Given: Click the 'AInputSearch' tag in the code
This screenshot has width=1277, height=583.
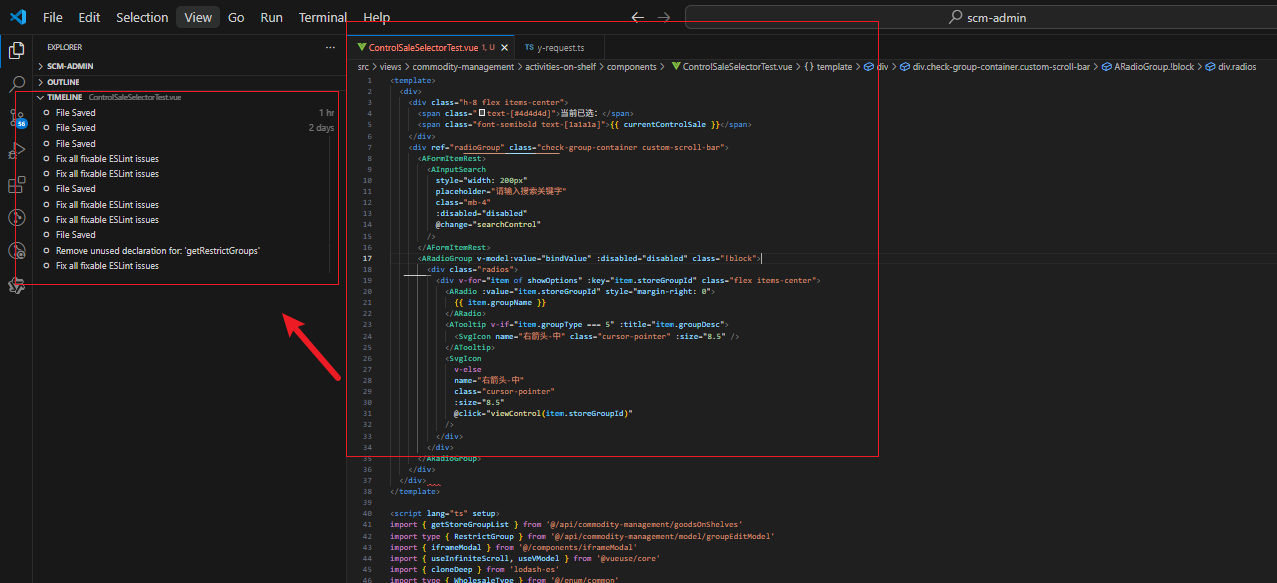Looking at the screenshot, I should (460, 169).
